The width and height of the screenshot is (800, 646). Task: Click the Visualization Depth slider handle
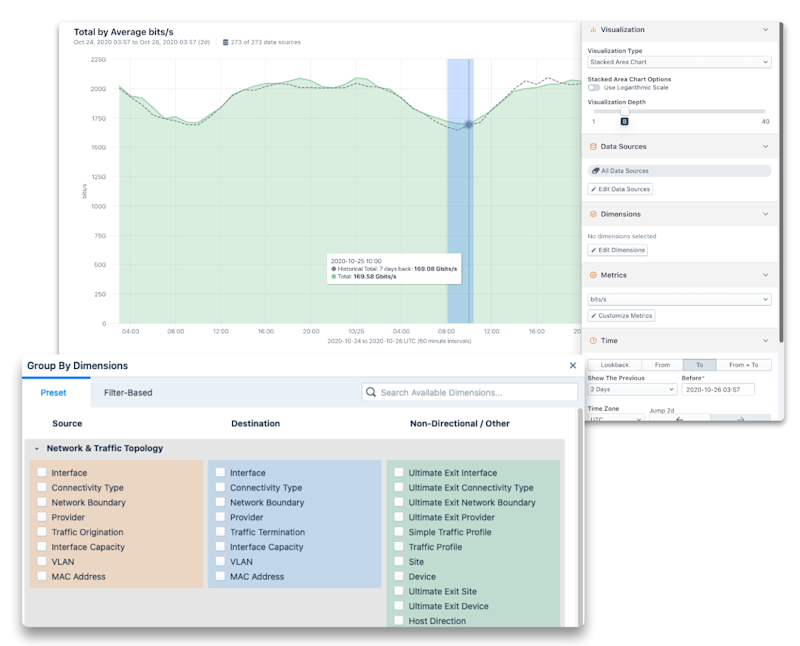point(624,112)
